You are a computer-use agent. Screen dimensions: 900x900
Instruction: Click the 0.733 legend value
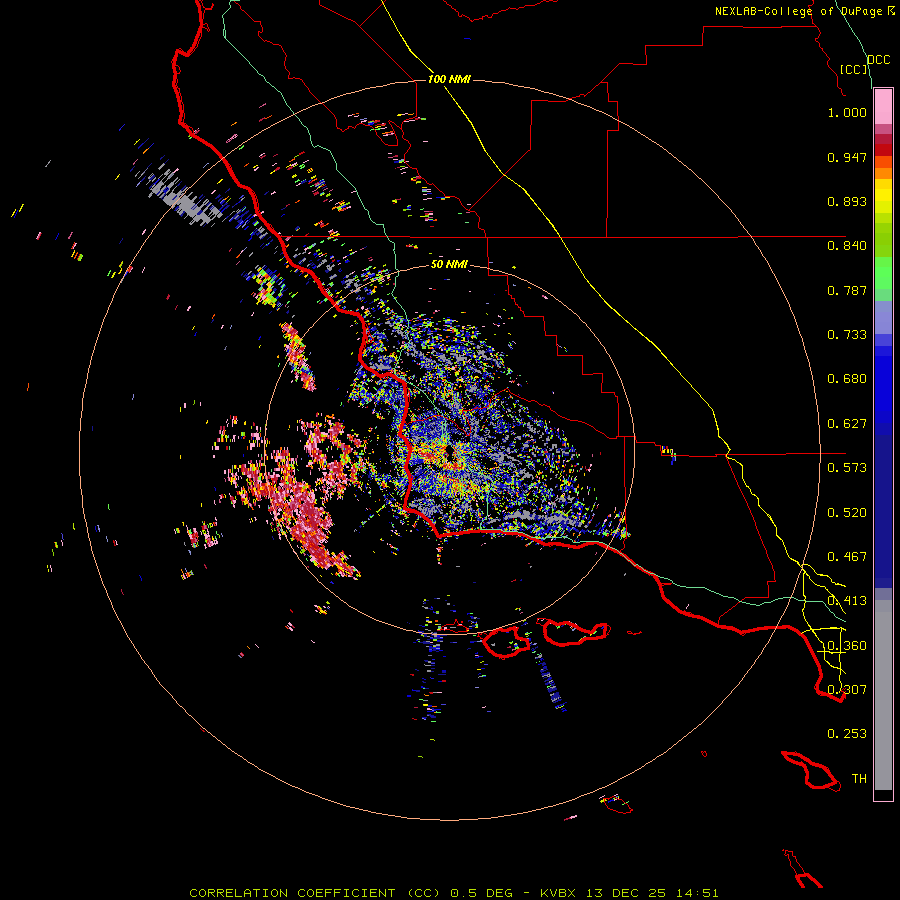[847, 335]
